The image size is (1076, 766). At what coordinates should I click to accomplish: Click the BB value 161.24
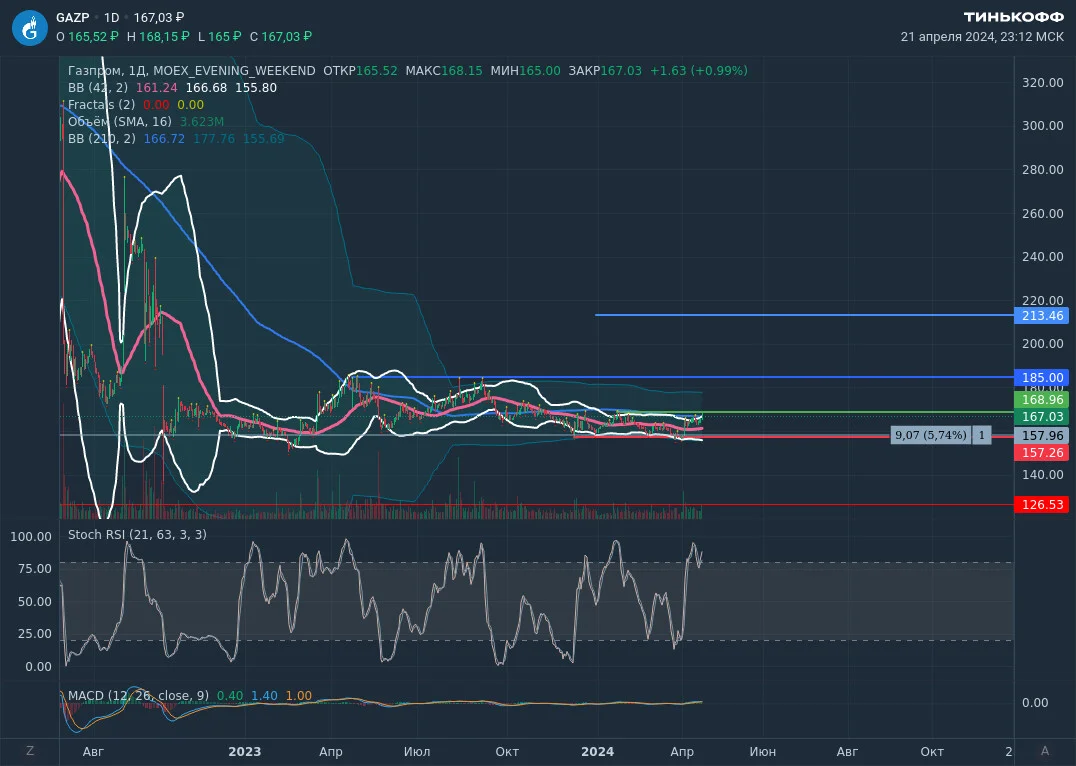tap(157, 88)
